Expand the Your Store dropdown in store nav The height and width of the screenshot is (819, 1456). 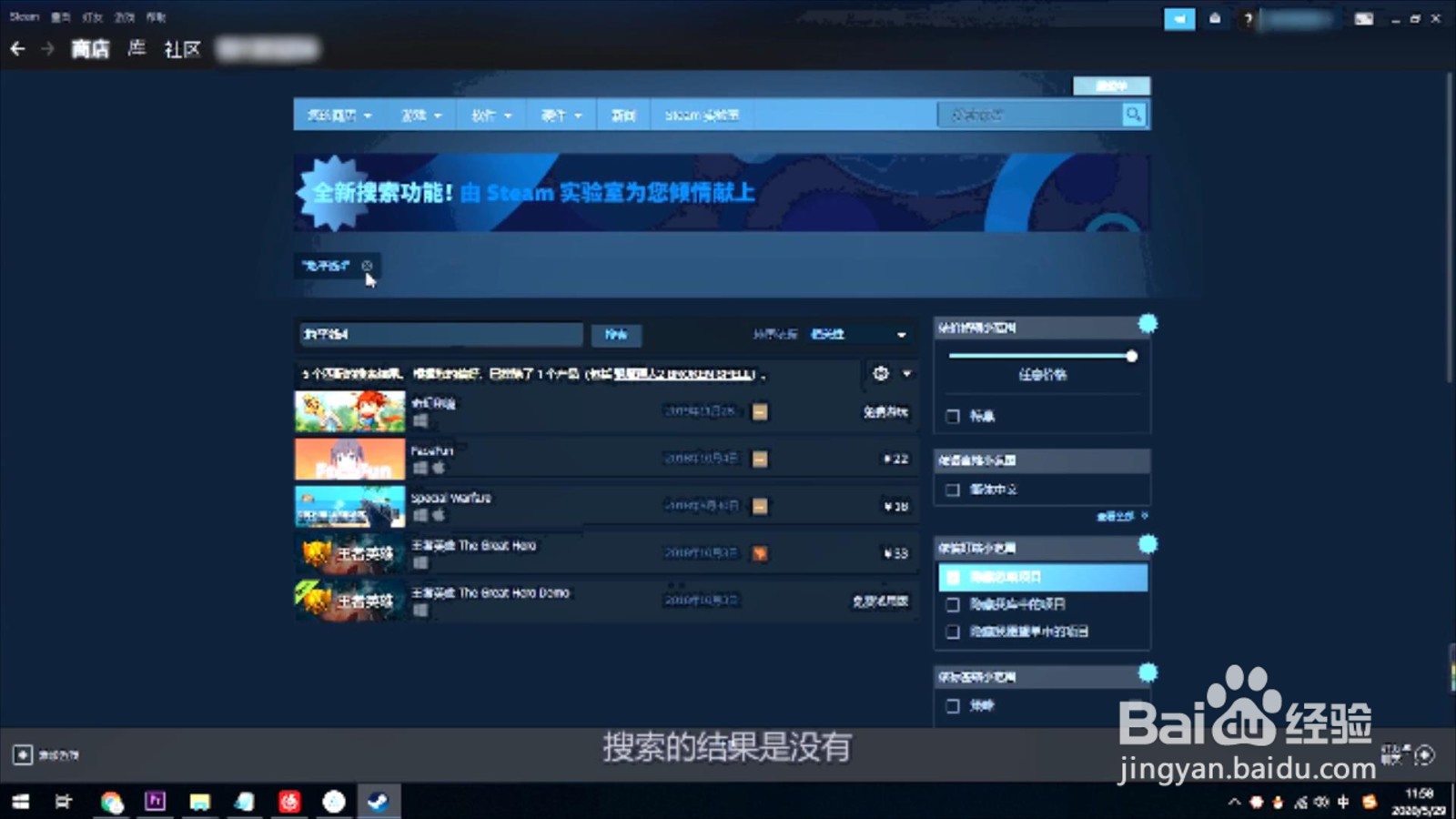(x=340, y=116)
